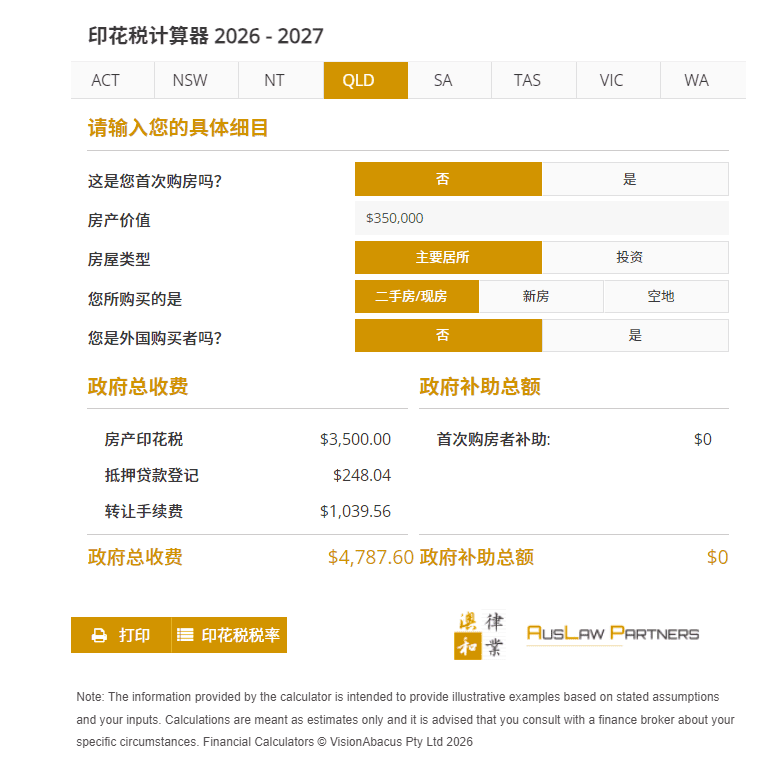Select 是 for first home buyer question
Image resolution: width=759 pixels, height=778 pixels.
(635, 179)
